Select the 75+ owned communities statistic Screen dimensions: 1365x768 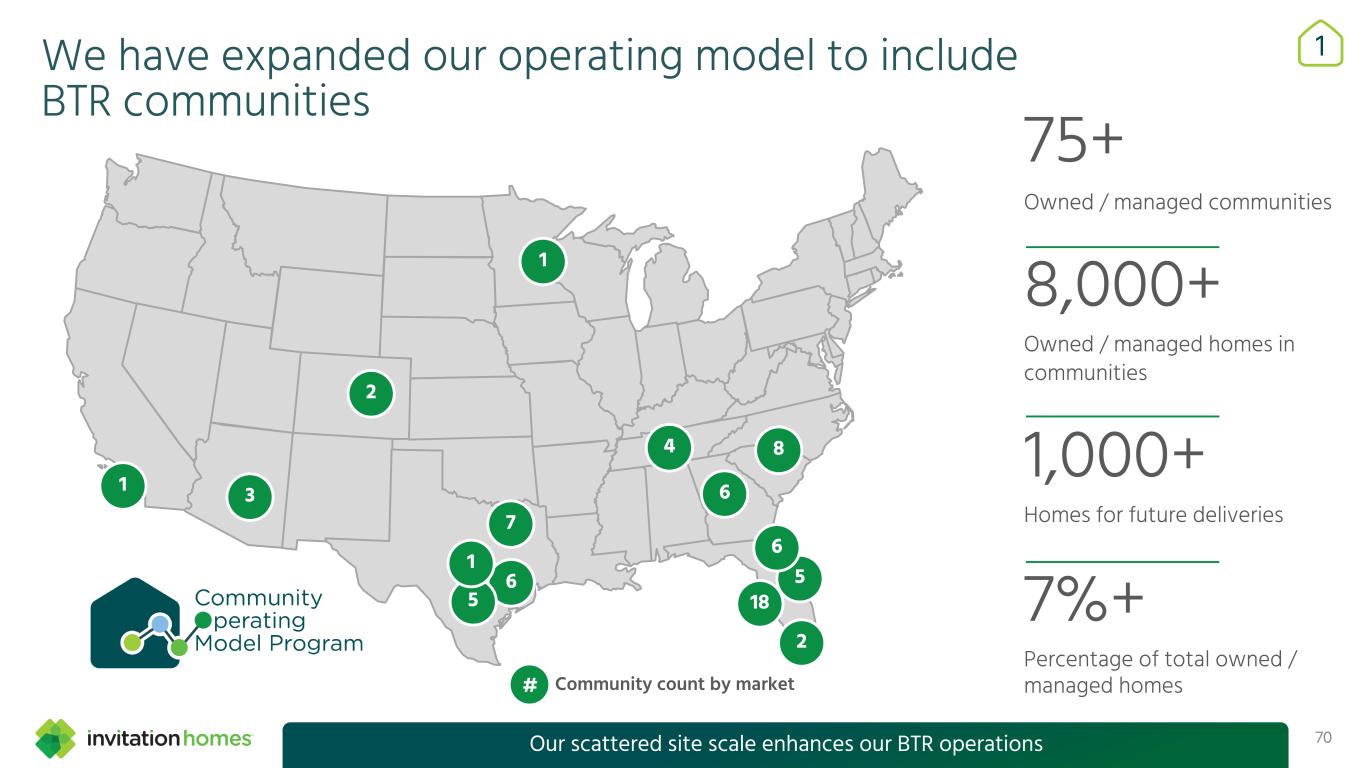[1073, 147]
